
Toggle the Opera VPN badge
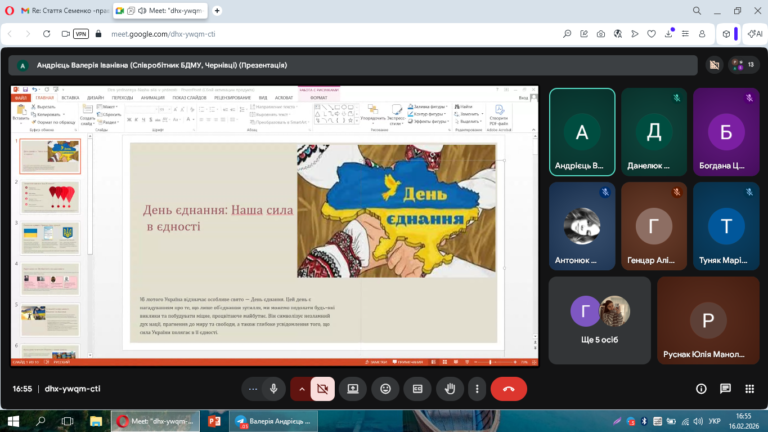click(81, 33)
